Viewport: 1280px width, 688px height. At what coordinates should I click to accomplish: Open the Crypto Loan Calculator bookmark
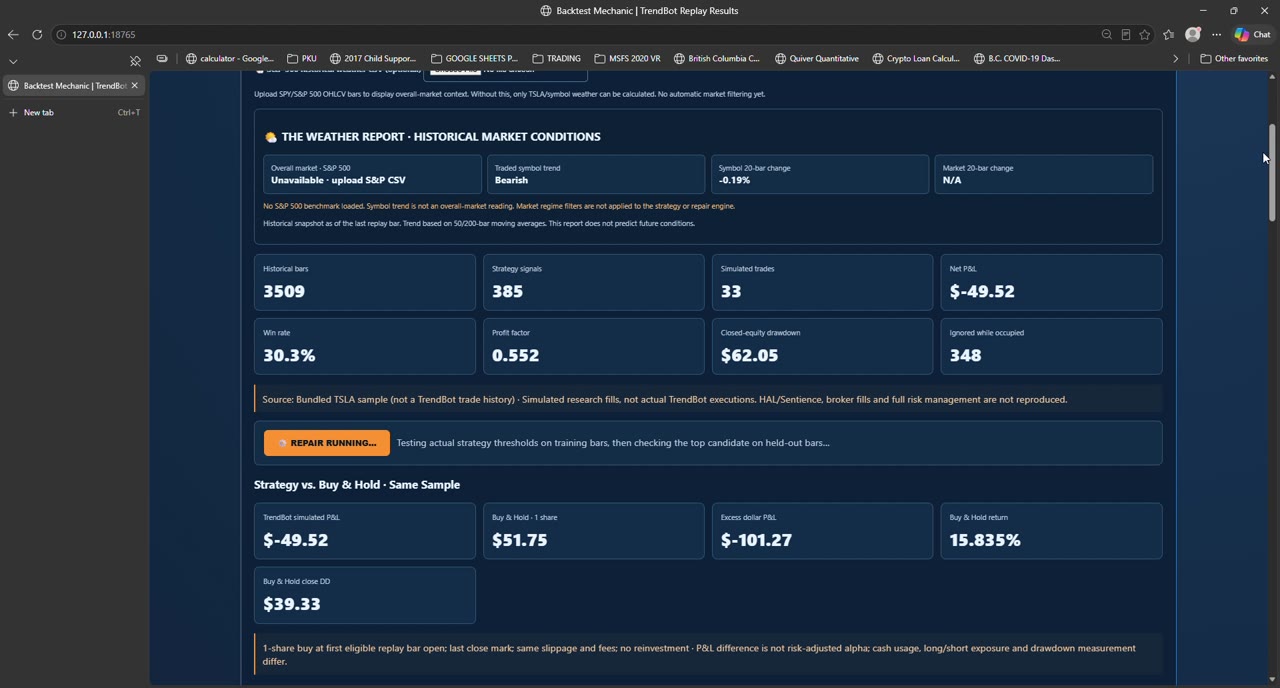(916, 58)
